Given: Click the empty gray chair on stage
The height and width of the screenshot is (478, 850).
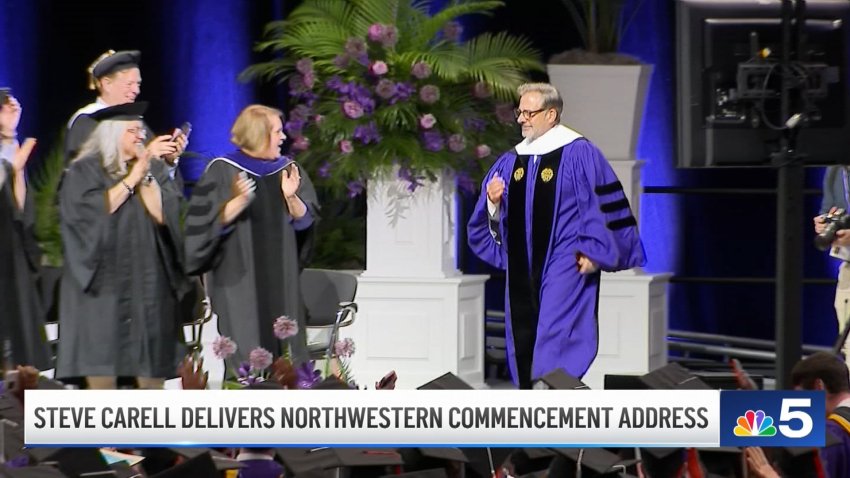Looking at the screenshot, I should (327, 310).
